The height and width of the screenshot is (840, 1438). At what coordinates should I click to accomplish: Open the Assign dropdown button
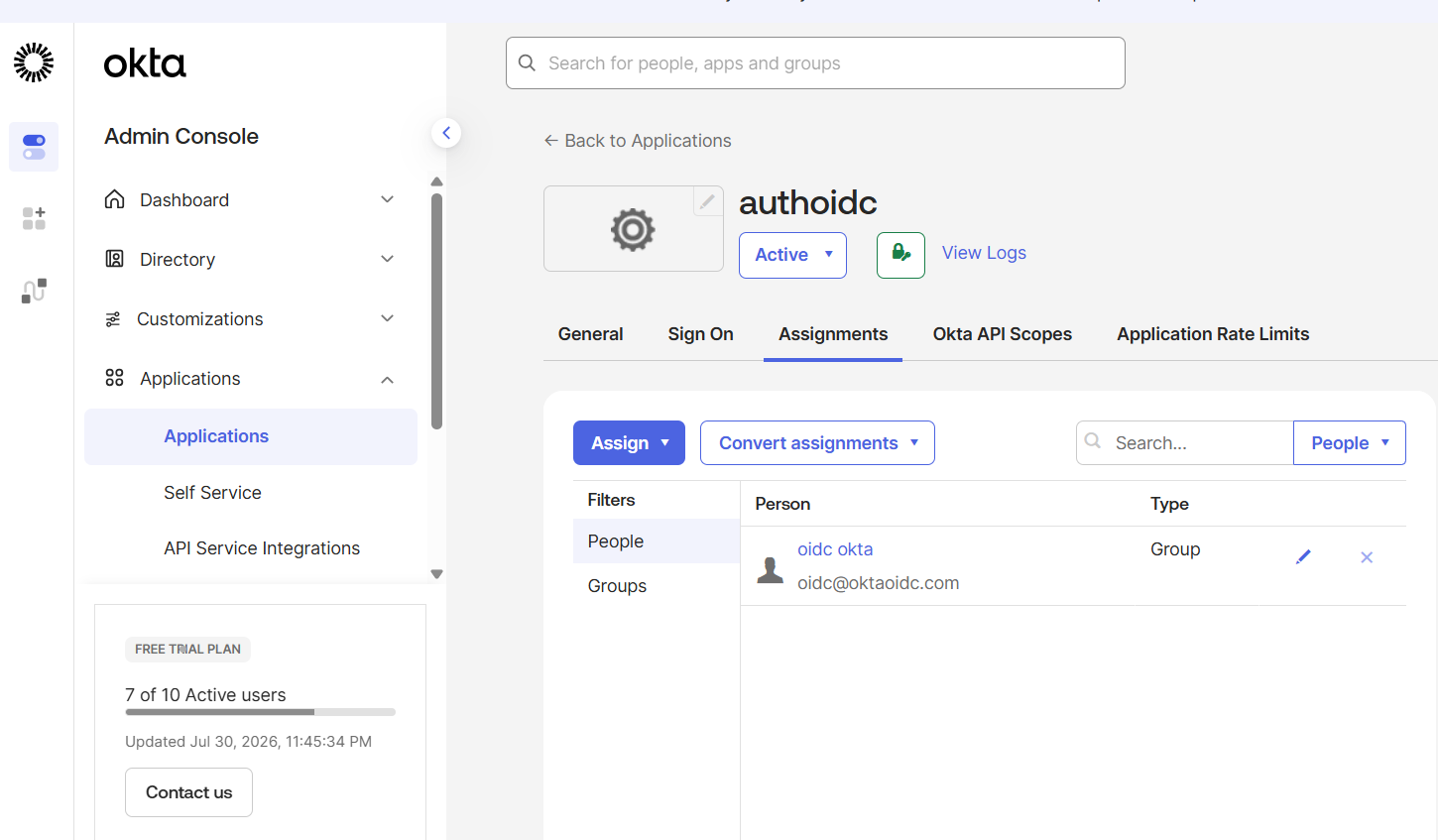click(x=629, y=443)
